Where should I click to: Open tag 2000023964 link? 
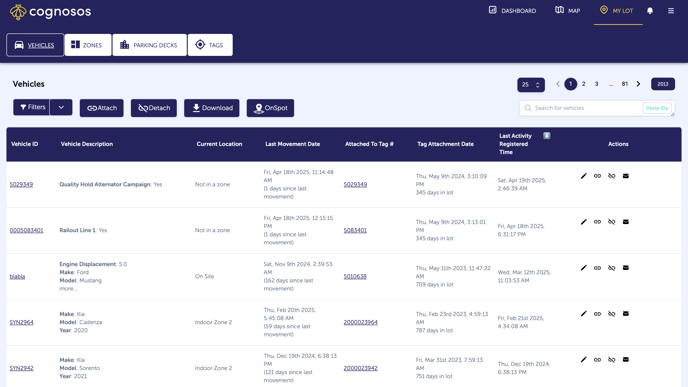pos(361,322)
